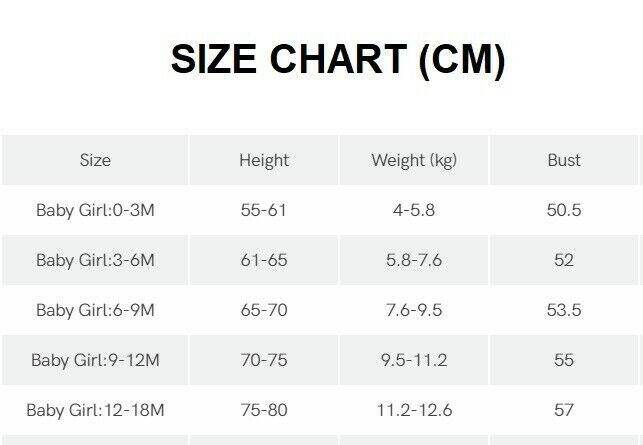The height and width of the screenshot is (445, 643).
Task: Click the Bust column header
Action: pos(564,160)
